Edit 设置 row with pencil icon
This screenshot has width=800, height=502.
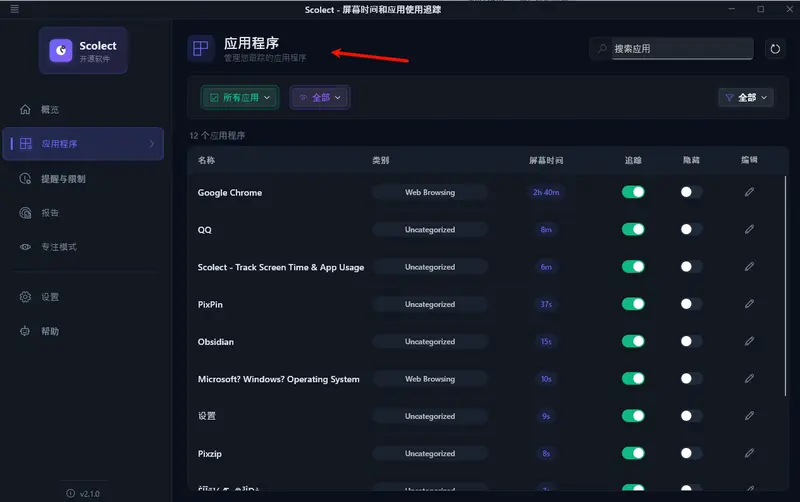(749, 415)
